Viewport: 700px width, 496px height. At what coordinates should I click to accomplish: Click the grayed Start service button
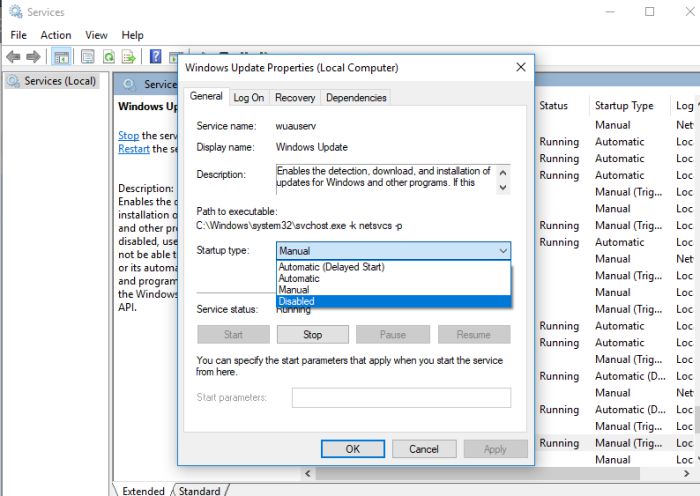click(233, 334)
